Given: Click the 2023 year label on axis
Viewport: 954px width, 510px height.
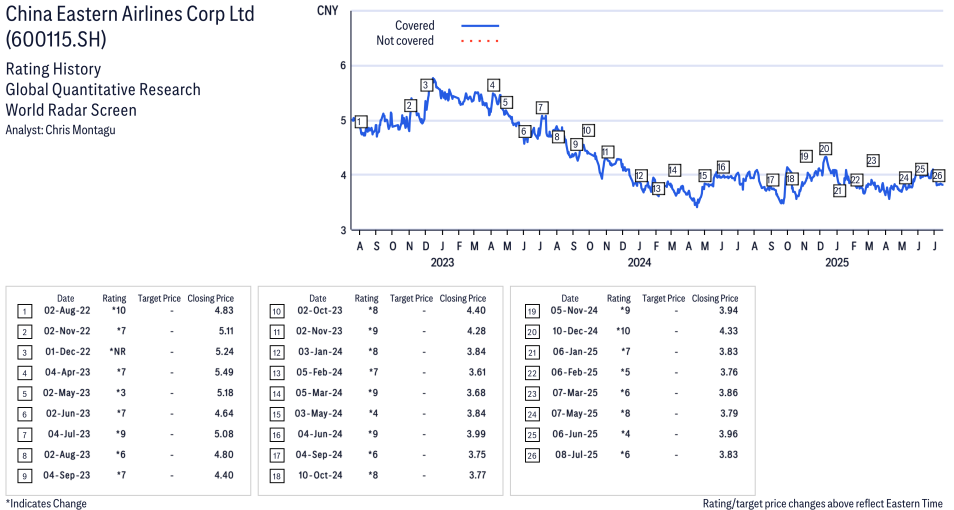Looking at the screenshot, I should point(442,263).
